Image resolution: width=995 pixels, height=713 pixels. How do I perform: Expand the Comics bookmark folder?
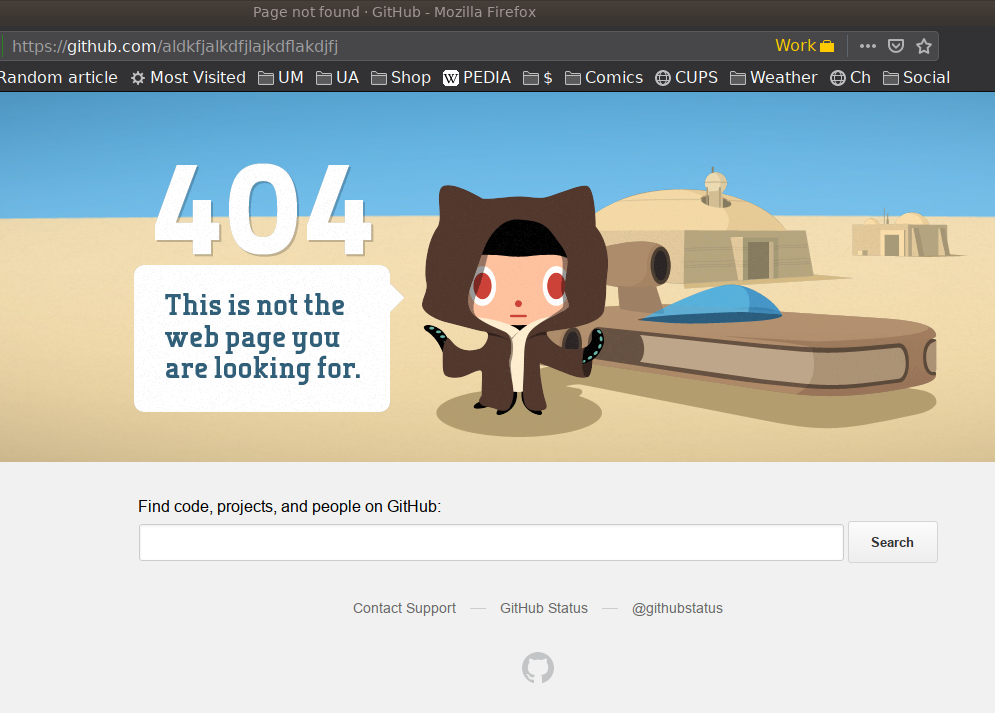[x=603, y=78]
